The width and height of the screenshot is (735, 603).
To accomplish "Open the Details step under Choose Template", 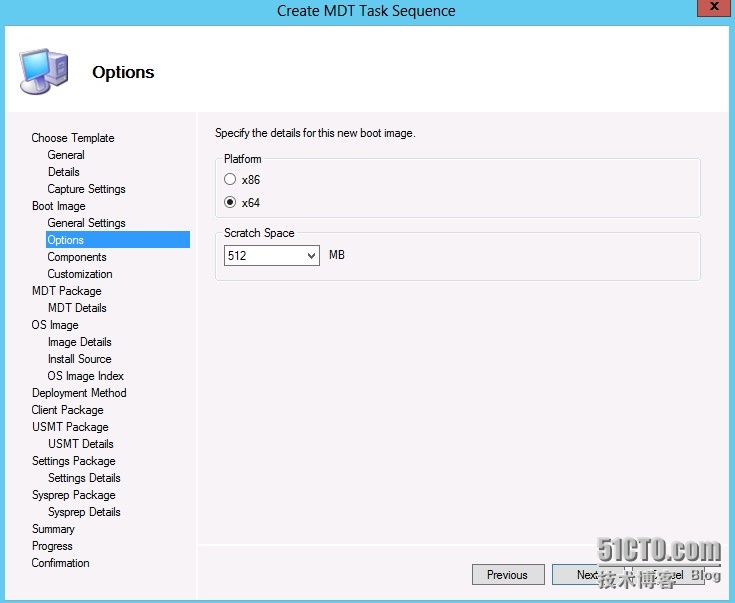I will click(x=64, y=172).
